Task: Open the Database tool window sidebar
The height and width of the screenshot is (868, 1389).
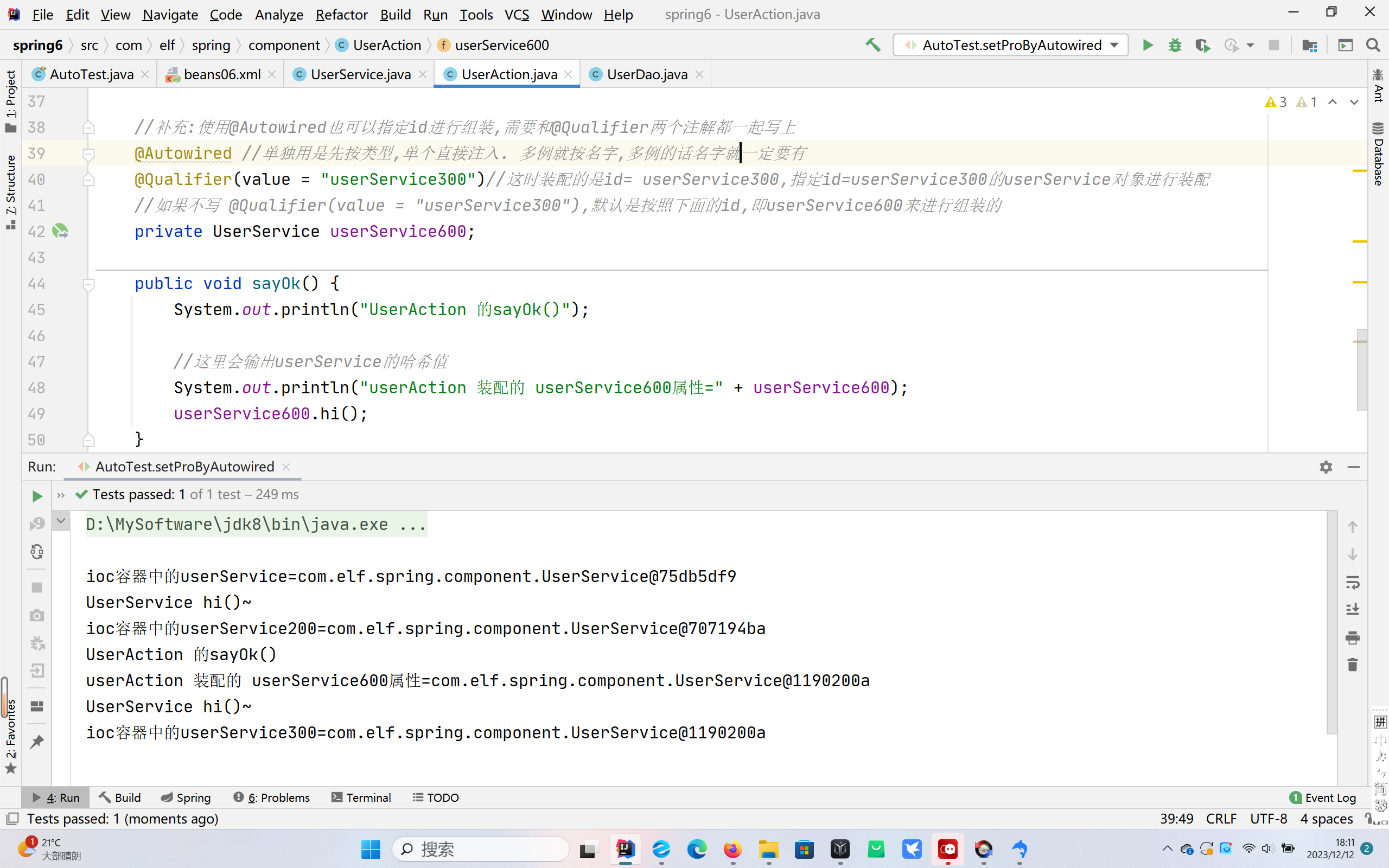Action: point(1378,154)
